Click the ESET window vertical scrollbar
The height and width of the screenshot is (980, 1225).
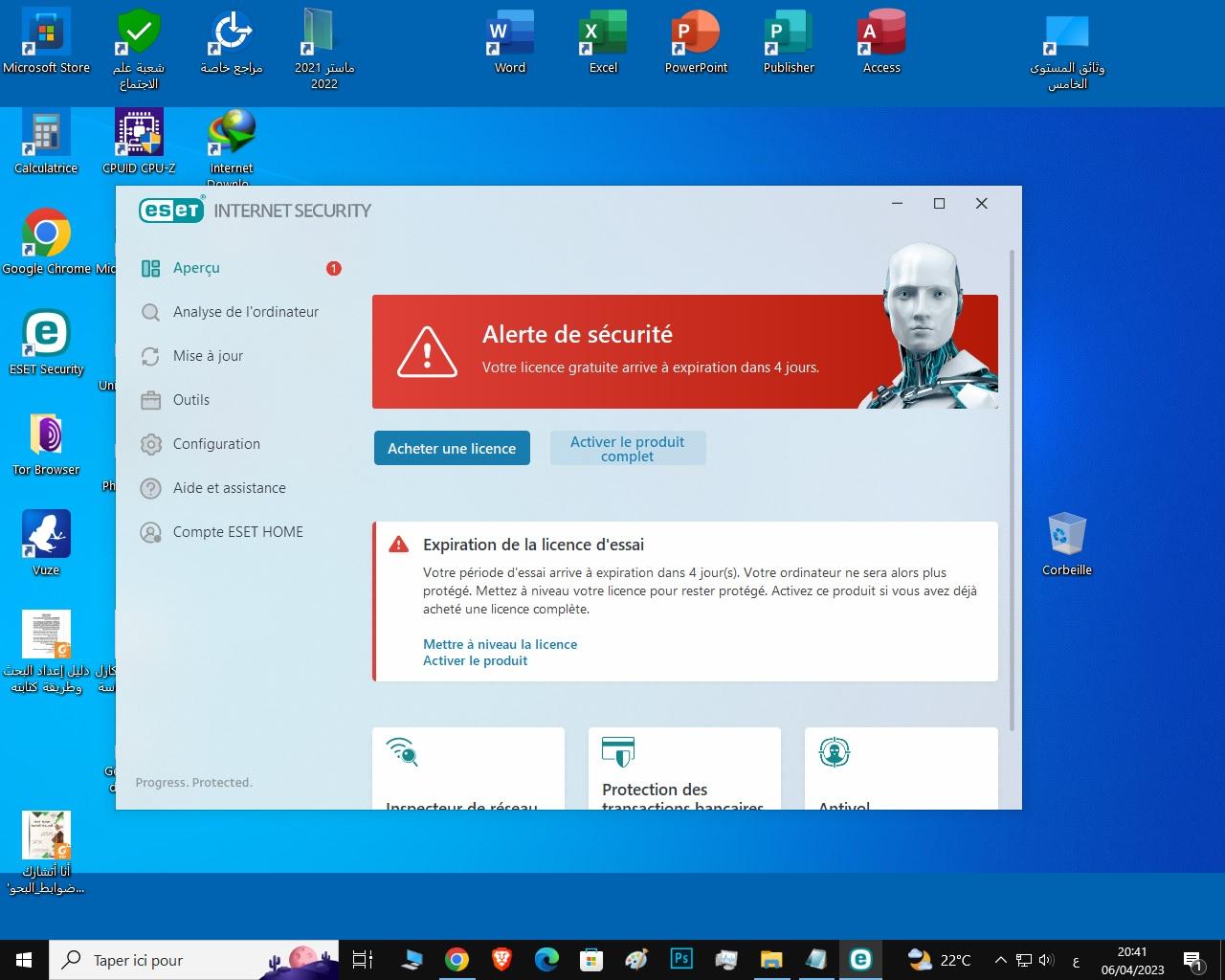click(1013, 488)
